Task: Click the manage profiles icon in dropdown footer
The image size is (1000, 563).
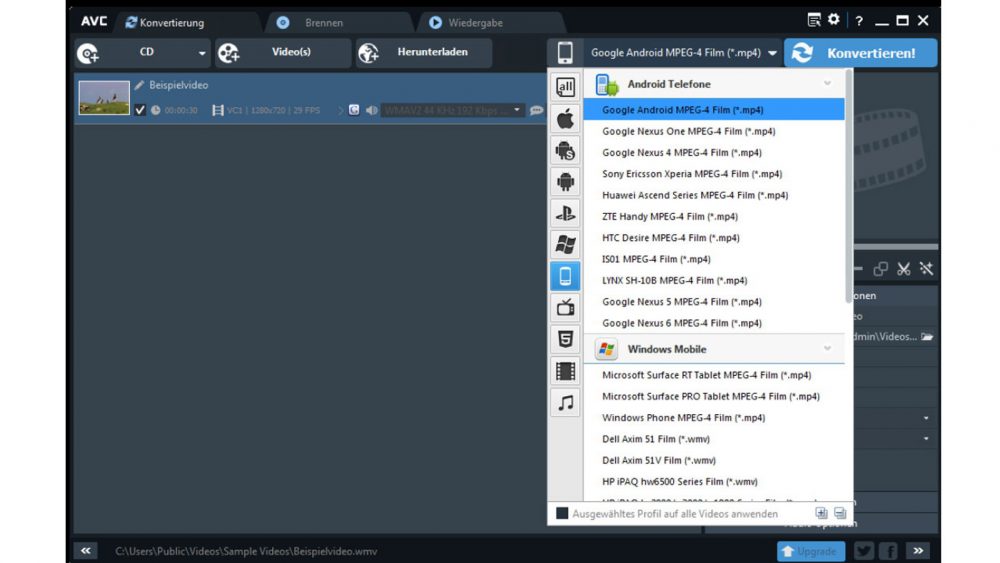Action: point(840,513)
